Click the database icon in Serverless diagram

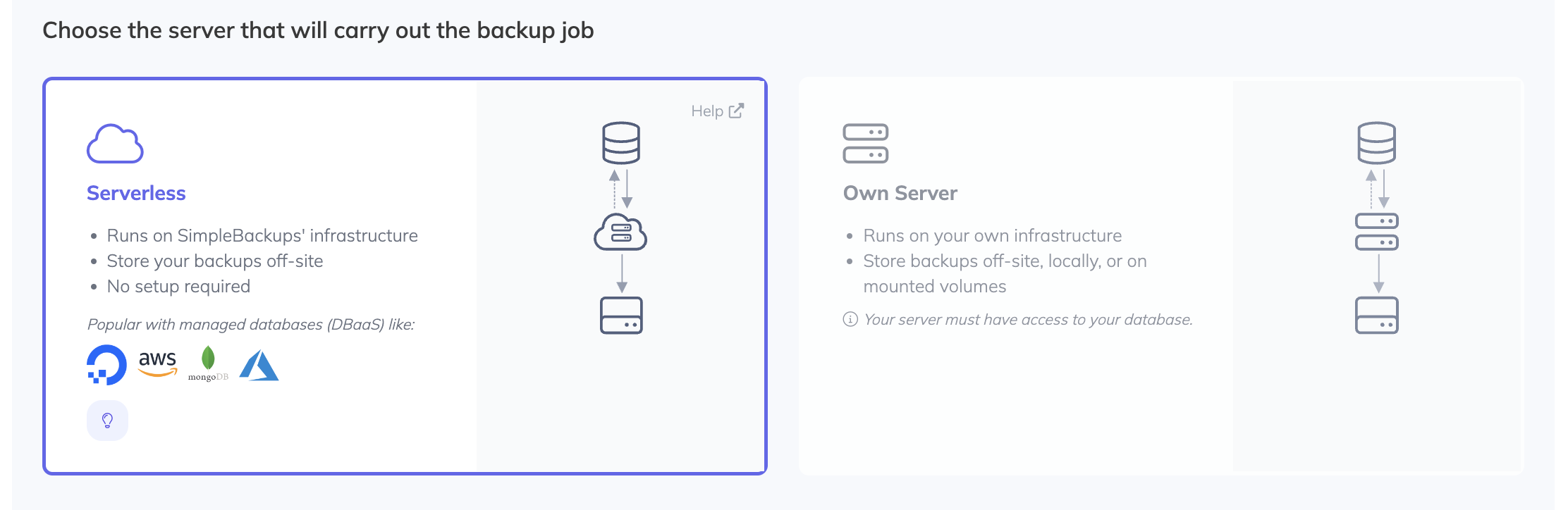pyautogui.click(x=620, y=143)
